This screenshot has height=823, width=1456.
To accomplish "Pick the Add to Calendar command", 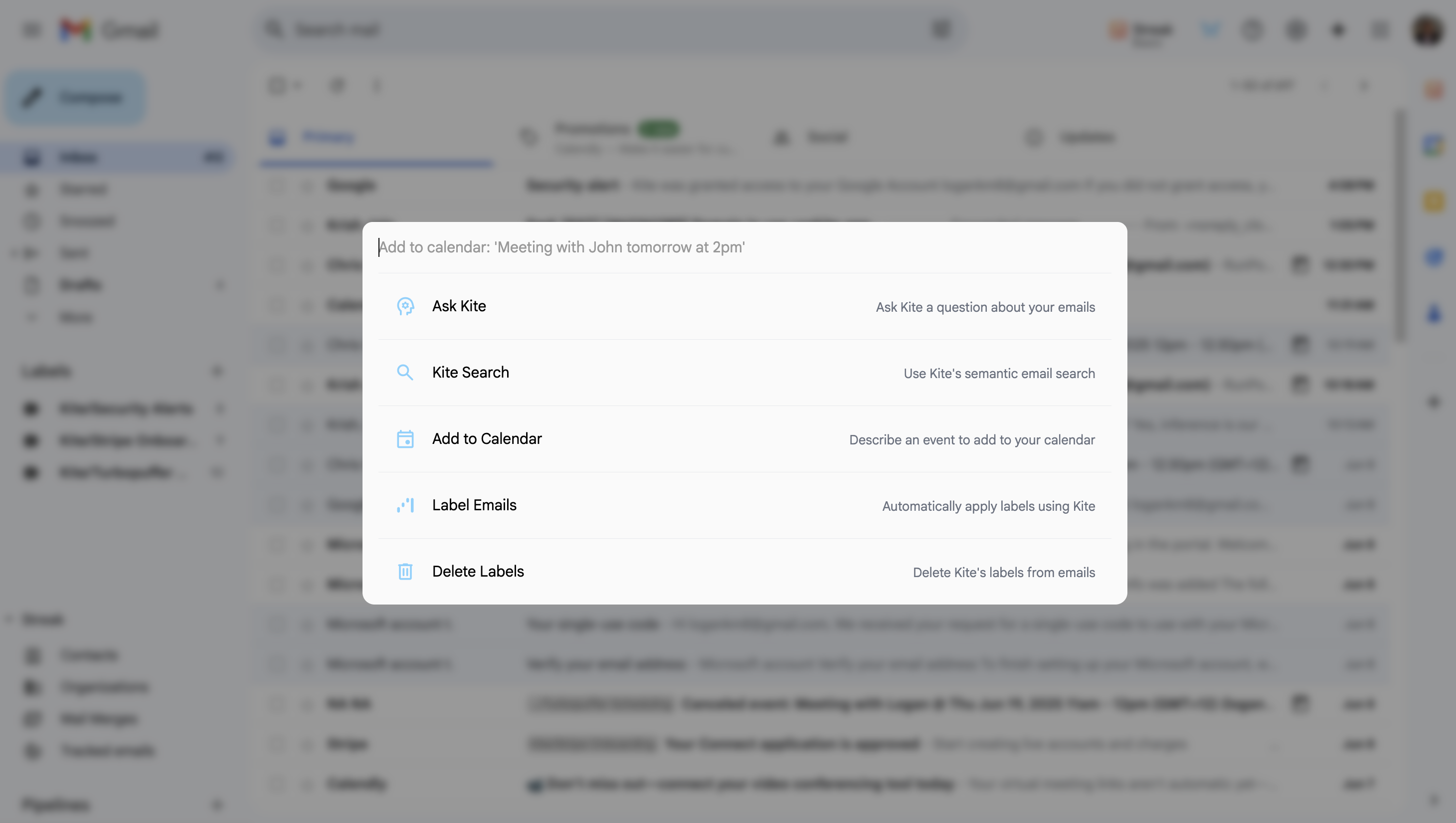I will click(744, 439).
